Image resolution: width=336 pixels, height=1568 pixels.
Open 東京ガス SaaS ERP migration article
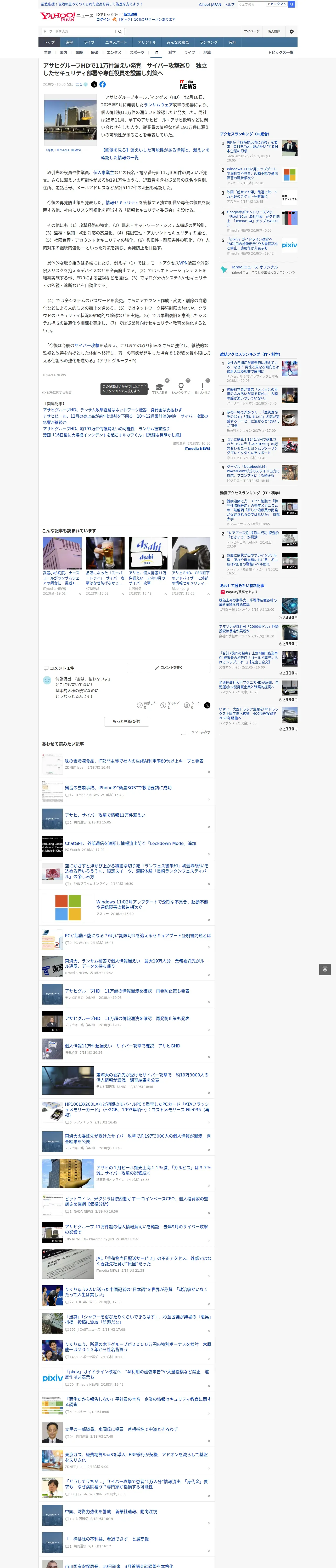137,1457
